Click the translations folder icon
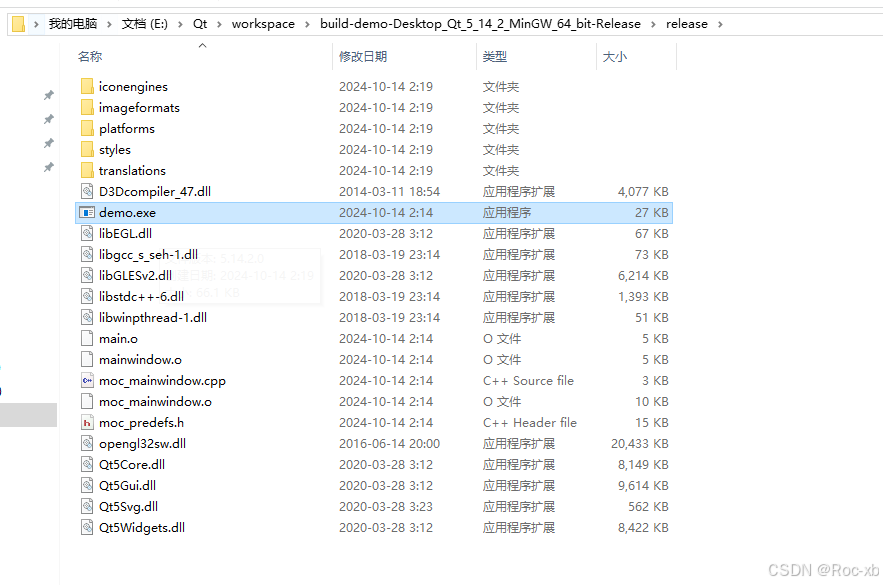The height and width of the screenshot is (585, 883). (x=87, y=170)
